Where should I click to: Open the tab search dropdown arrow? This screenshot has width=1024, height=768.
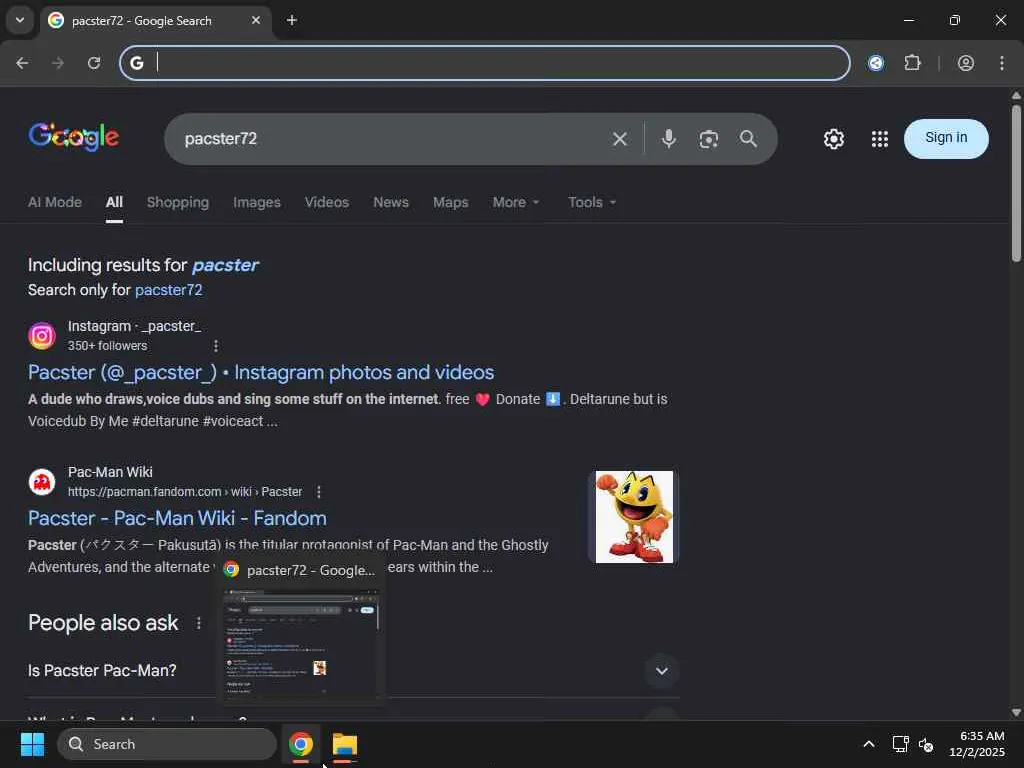tap(20, 20)
